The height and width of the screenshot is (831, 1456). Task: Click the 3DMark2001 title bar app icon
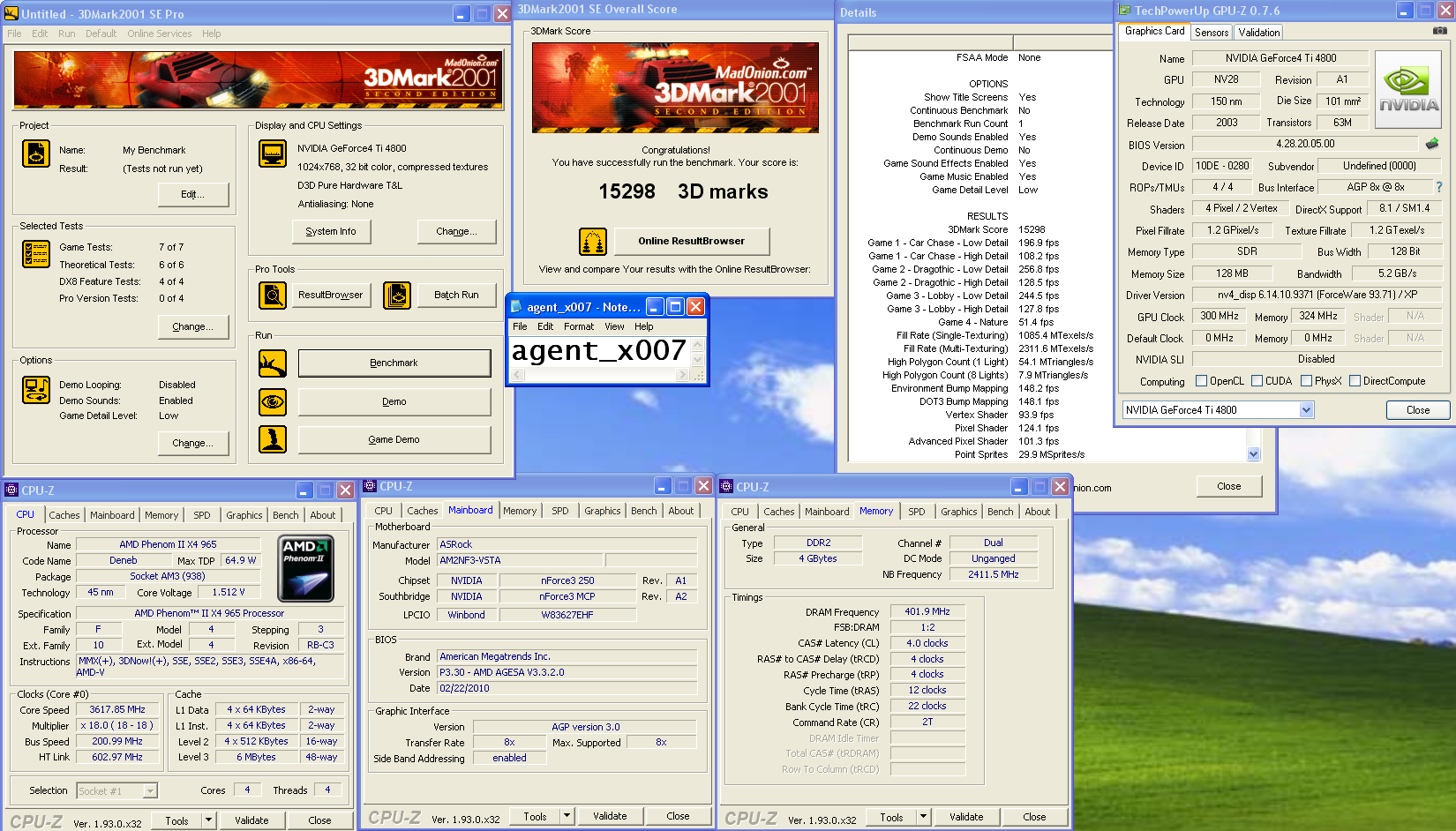(11, 13)
